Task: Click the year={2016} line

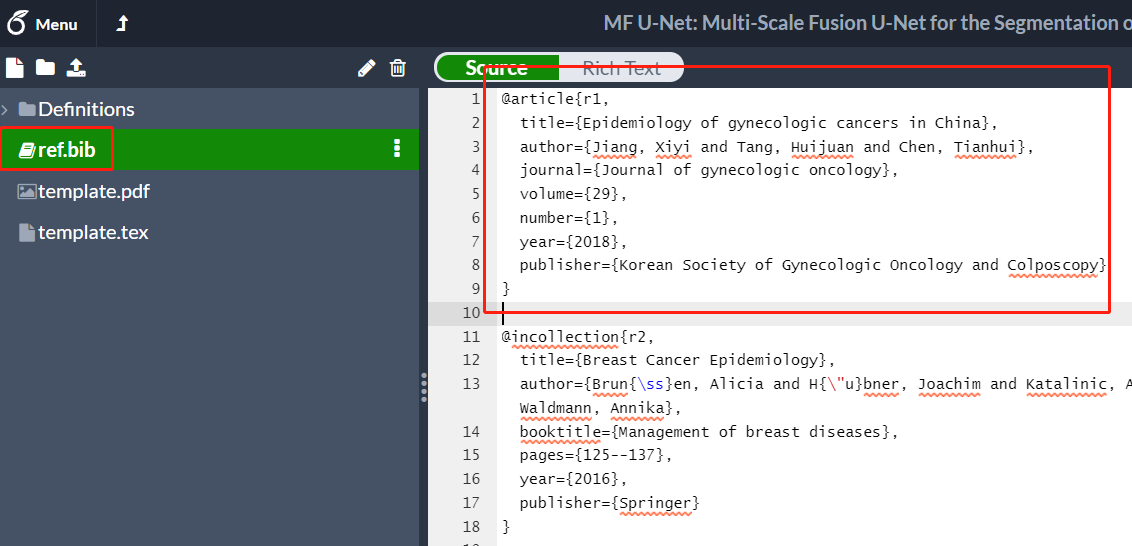Action: [x=574, y=479]
